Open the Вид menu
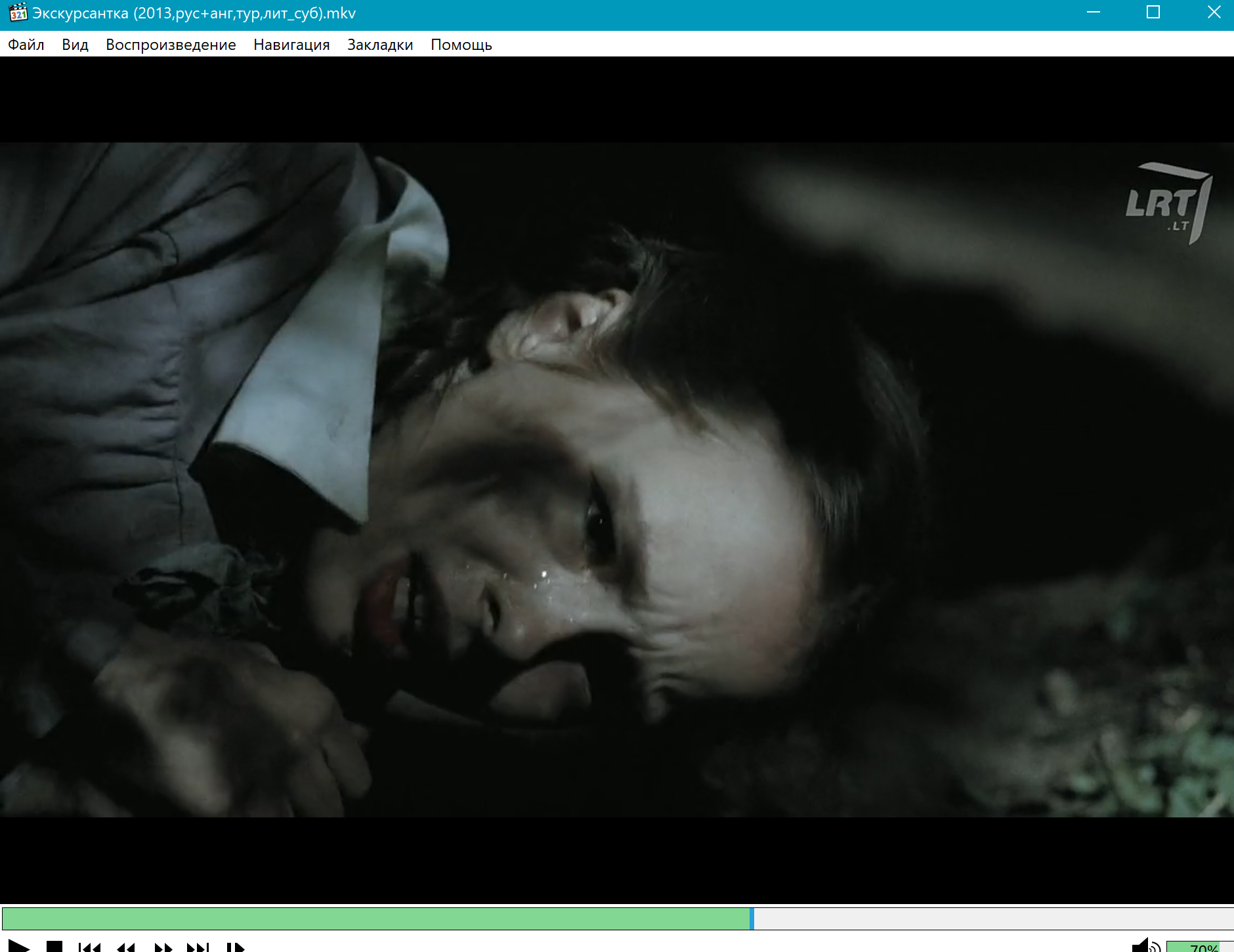Screen dimensions: 1234x952 [75, 45]
